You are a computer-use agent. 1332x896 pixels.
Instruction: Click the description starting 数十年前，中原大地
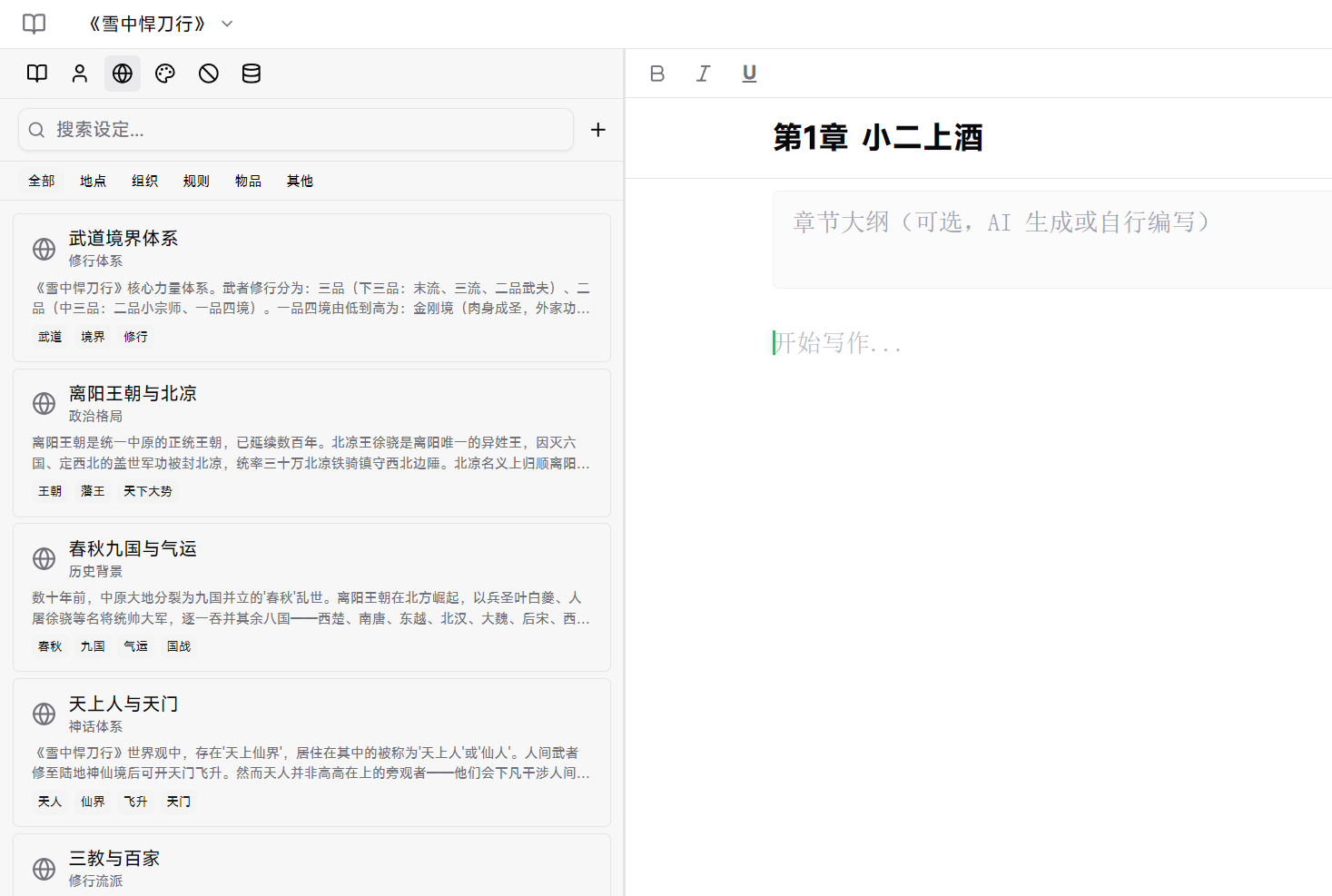click(x=311, y=608)
